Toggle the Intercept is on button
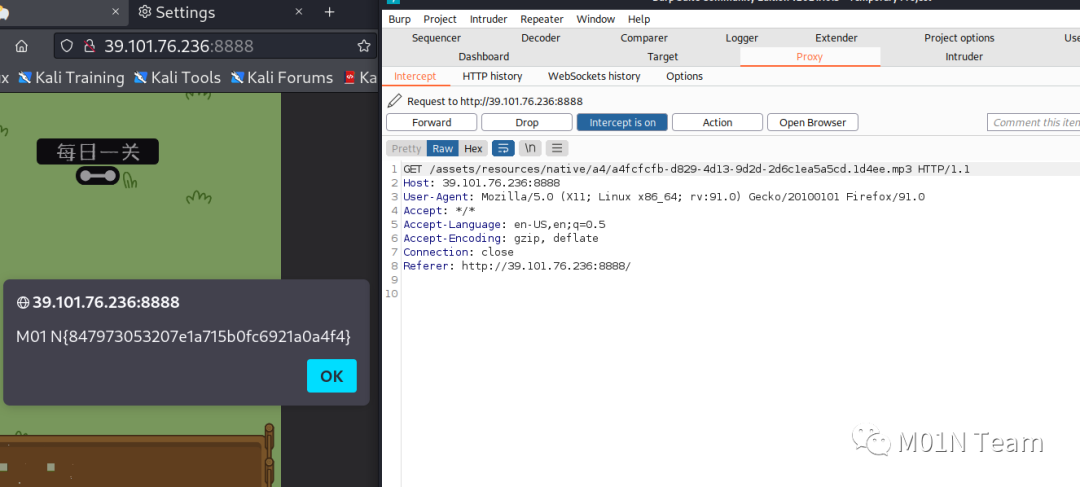The height and width of the screenshot is (487, 1080). 623,123
